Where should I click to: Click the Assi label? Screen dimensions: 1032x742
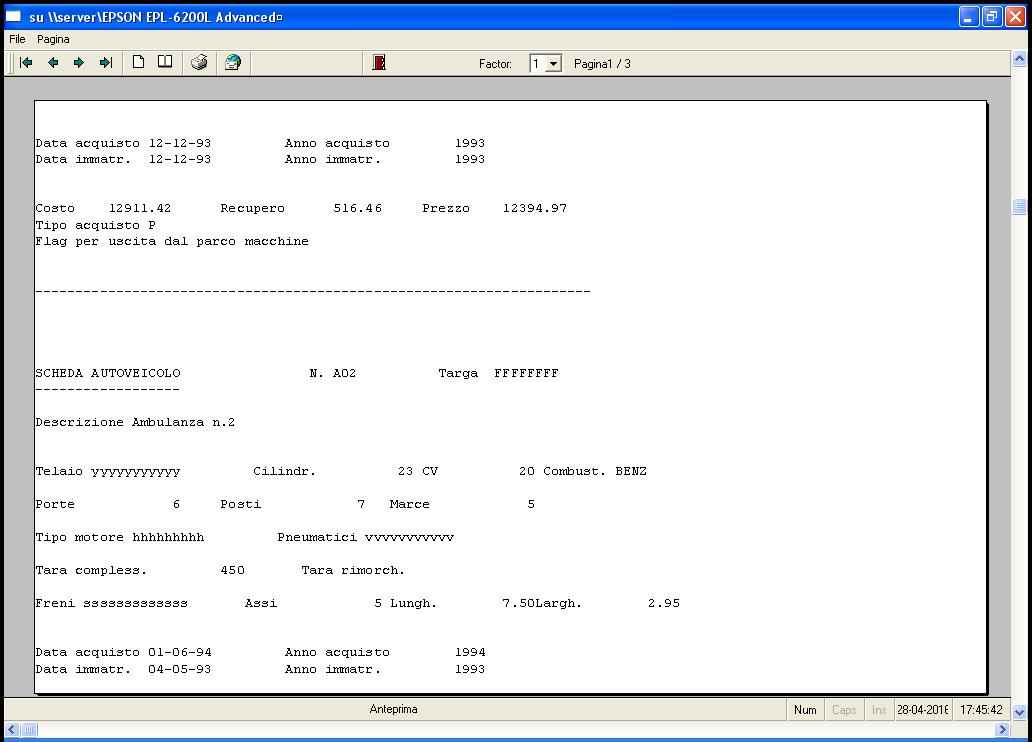pos(261,603)
